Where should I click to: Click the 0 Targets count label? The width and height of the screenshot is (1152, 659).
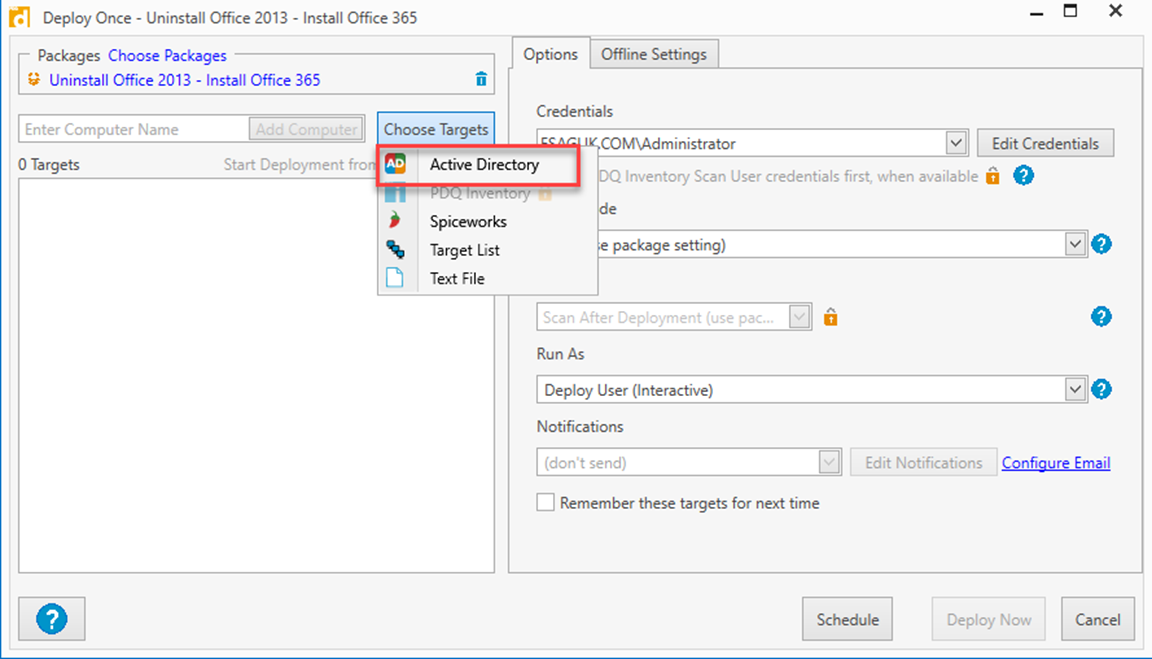48,165
